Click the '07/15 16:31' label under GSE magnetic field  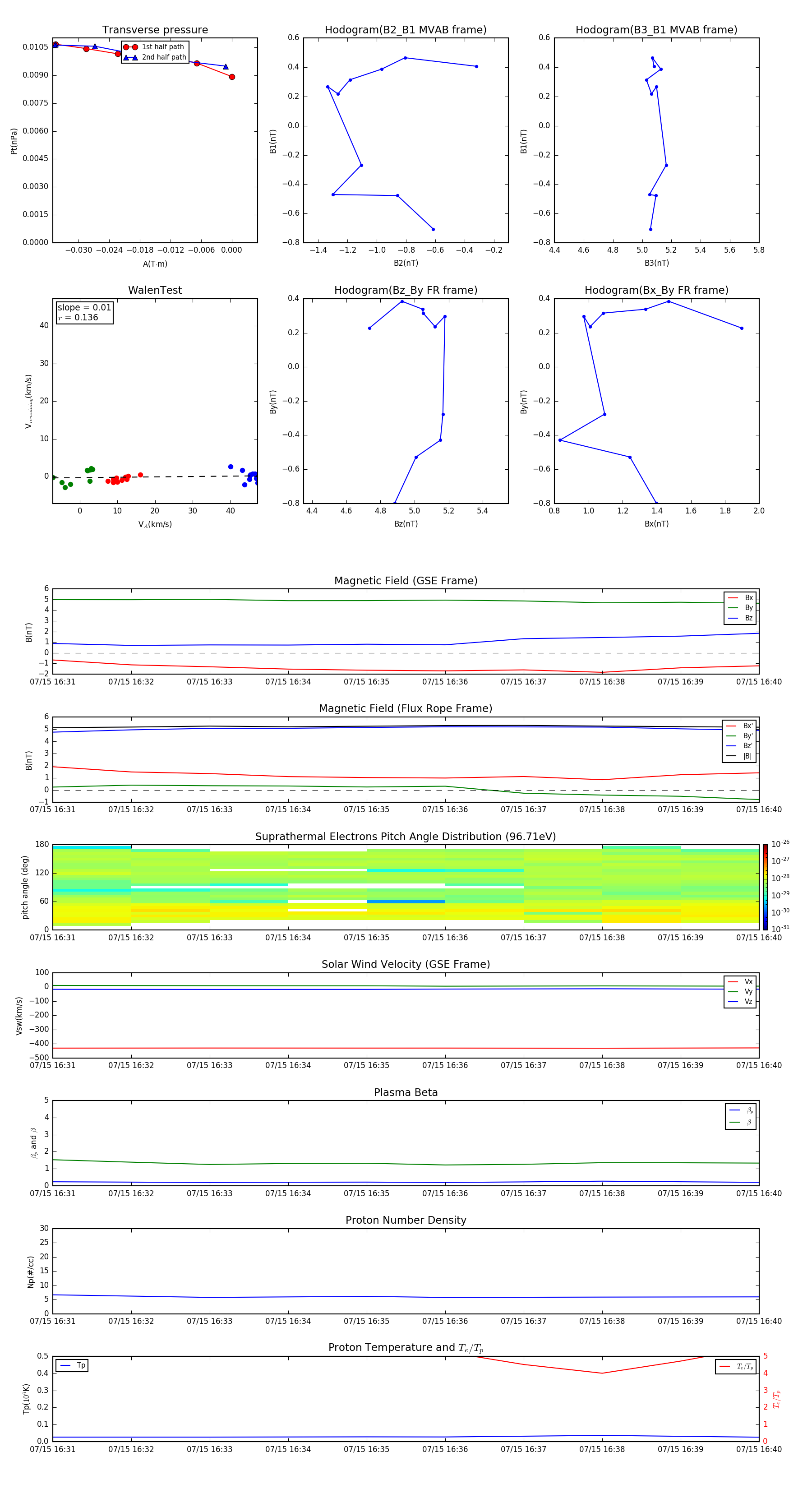click(53, 681)
